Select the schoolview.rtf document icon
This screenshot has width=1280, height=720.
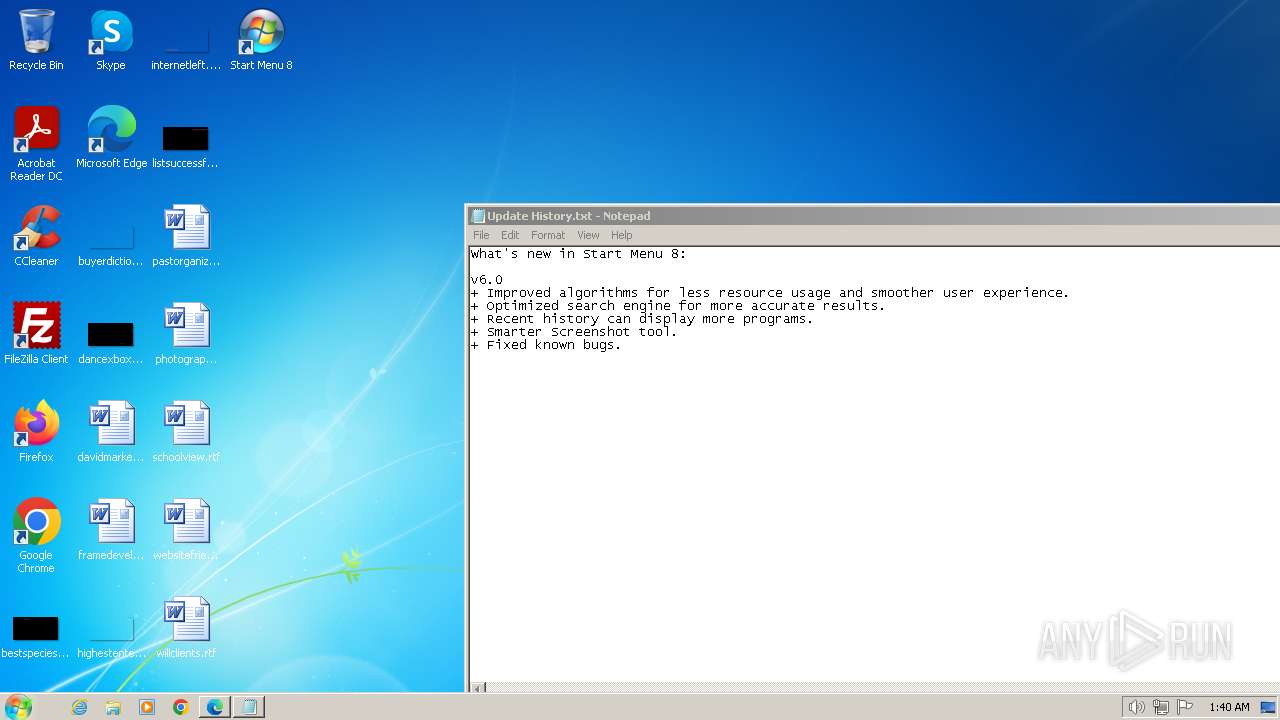click(x=186, y=432)
